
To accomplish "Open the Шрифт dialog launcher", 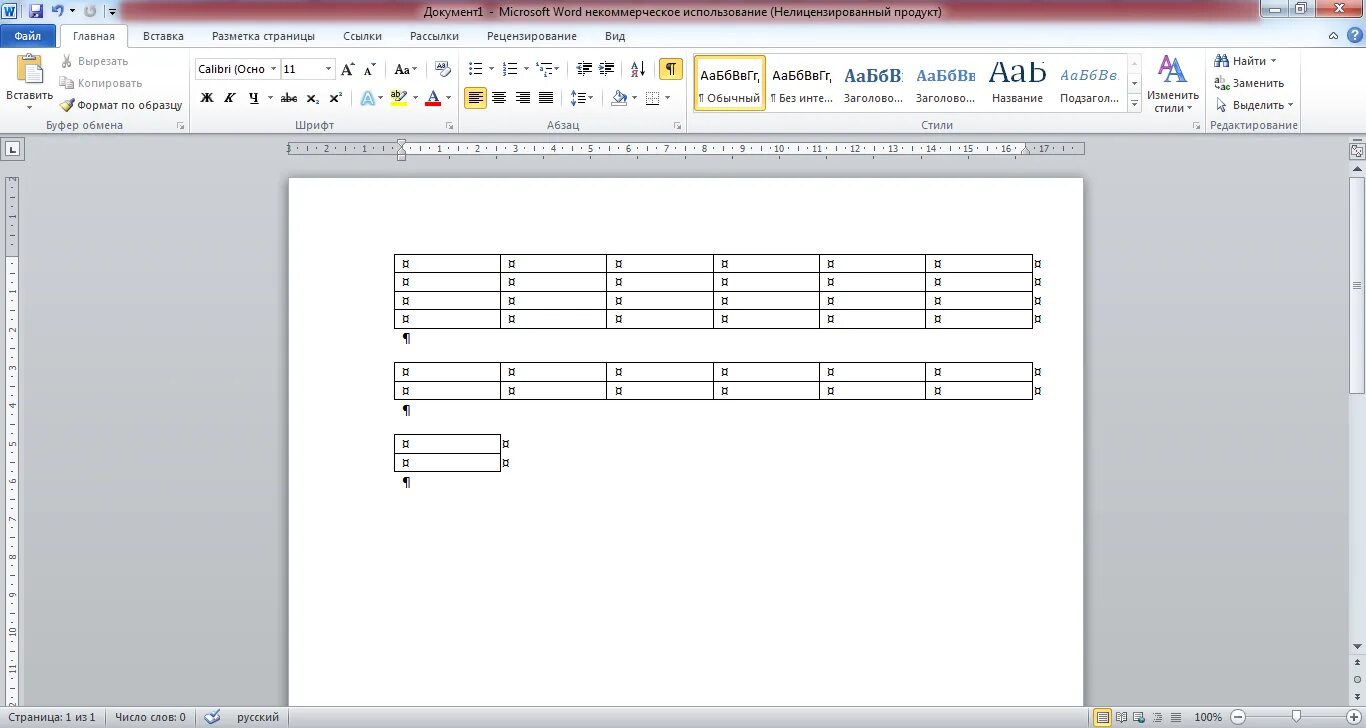I will click(450, 126).
